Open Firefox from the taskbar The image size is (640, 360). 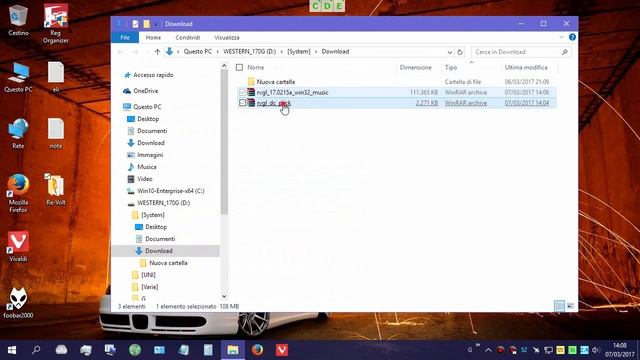pyautogui.click(x=257, y=350)
